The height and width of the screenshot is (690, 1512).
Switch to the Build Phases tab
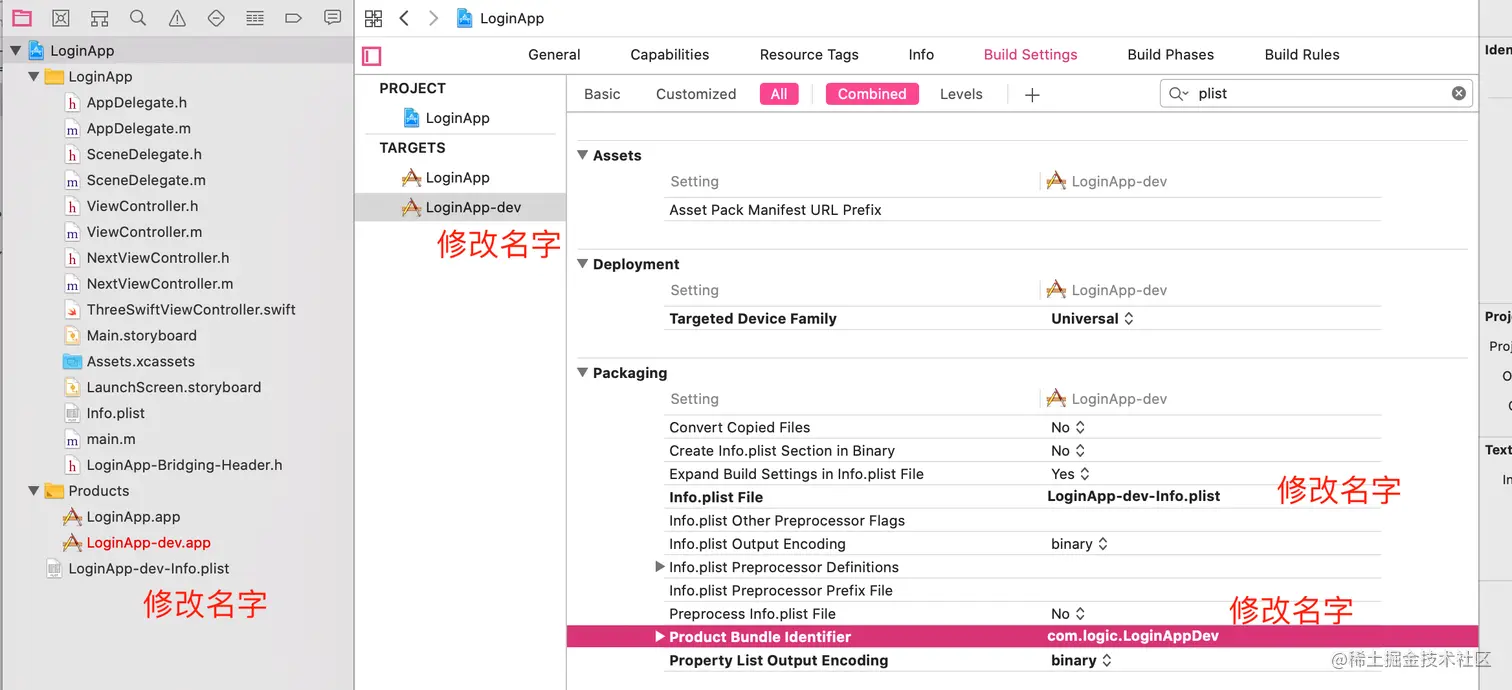tap(1170, 54)
